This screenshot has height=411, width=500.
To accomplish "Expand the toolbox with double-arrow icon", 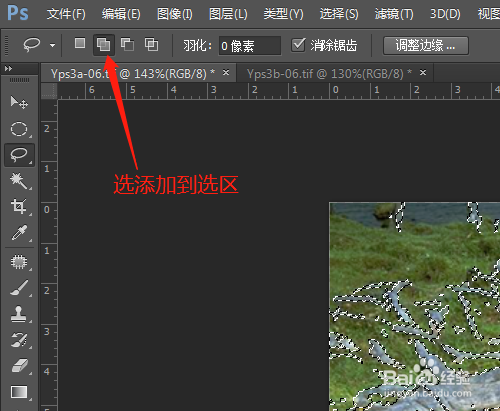I will 8,69.
